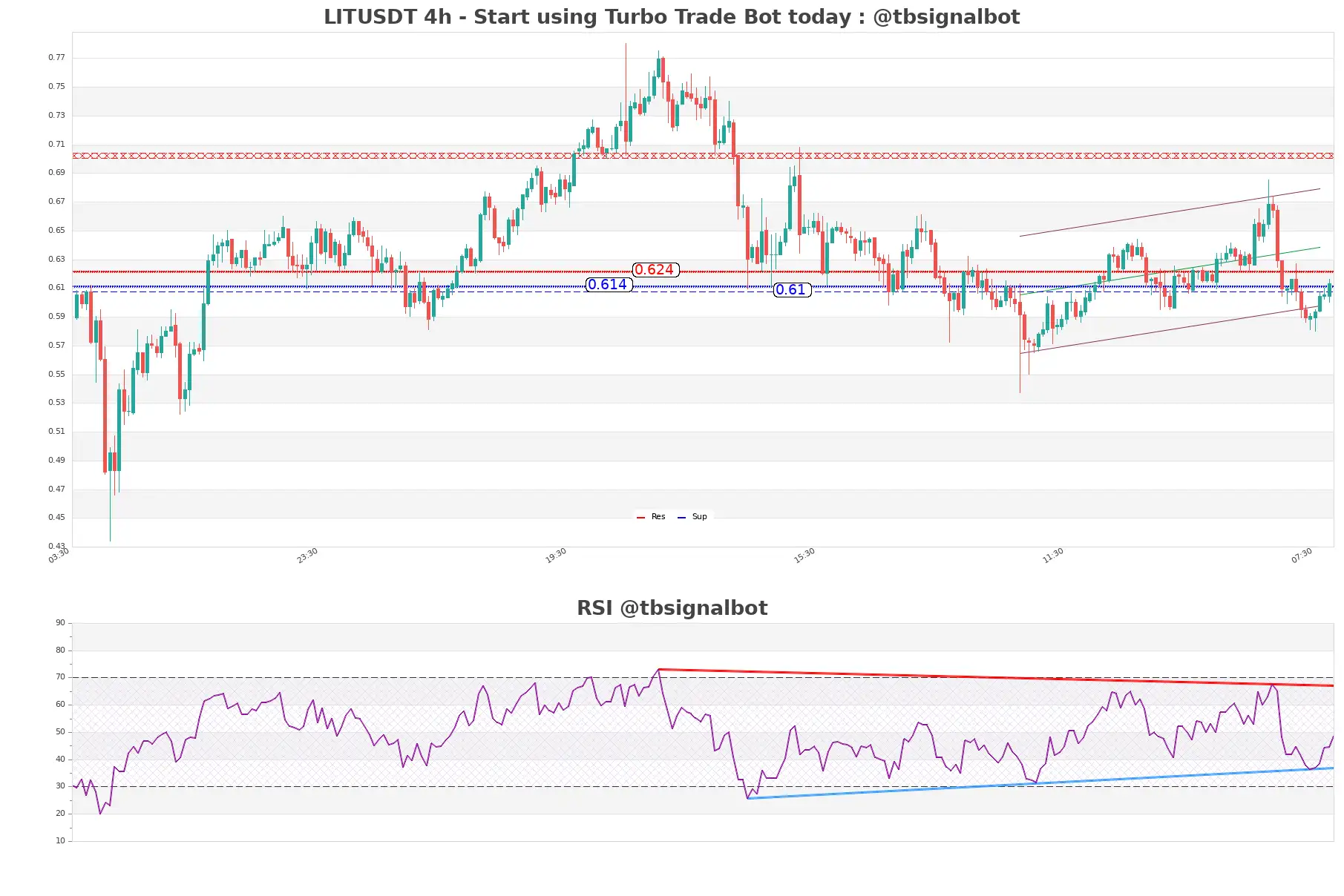The height and width of the screenshot is (896, 1344).
Task: Click the RSI axis label 10
Action: [60, 841]
